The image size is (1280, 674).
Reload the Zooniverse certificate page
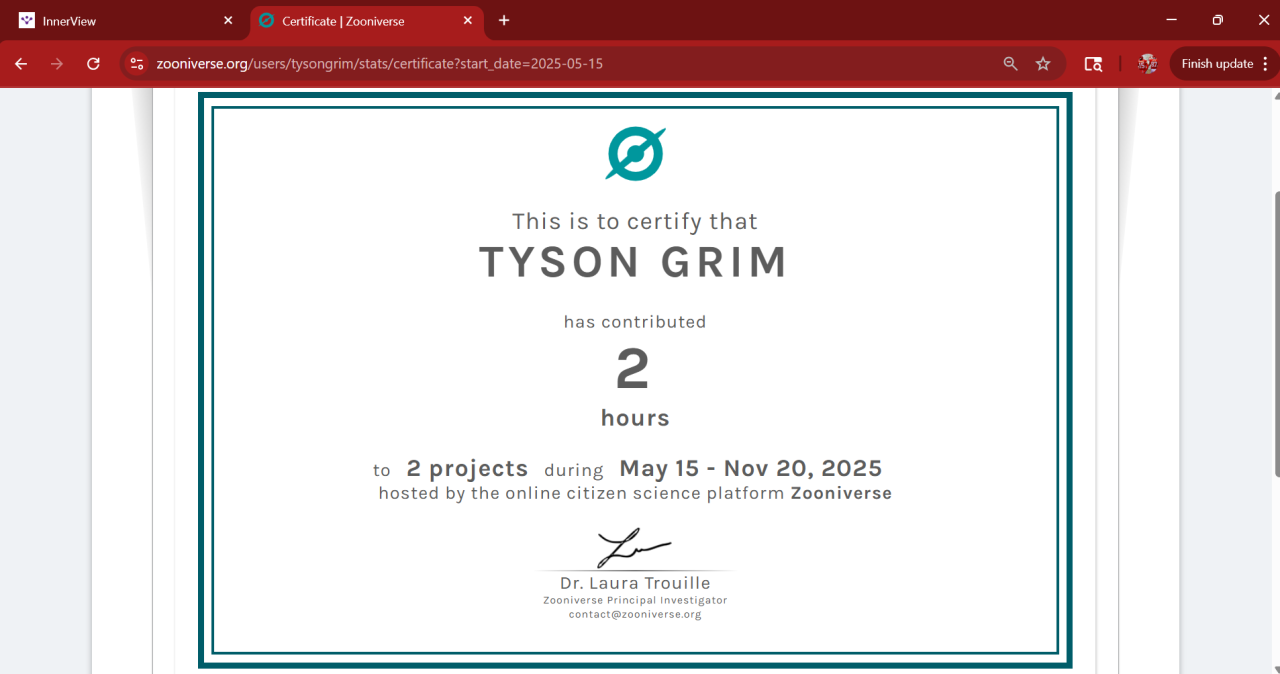93,64
